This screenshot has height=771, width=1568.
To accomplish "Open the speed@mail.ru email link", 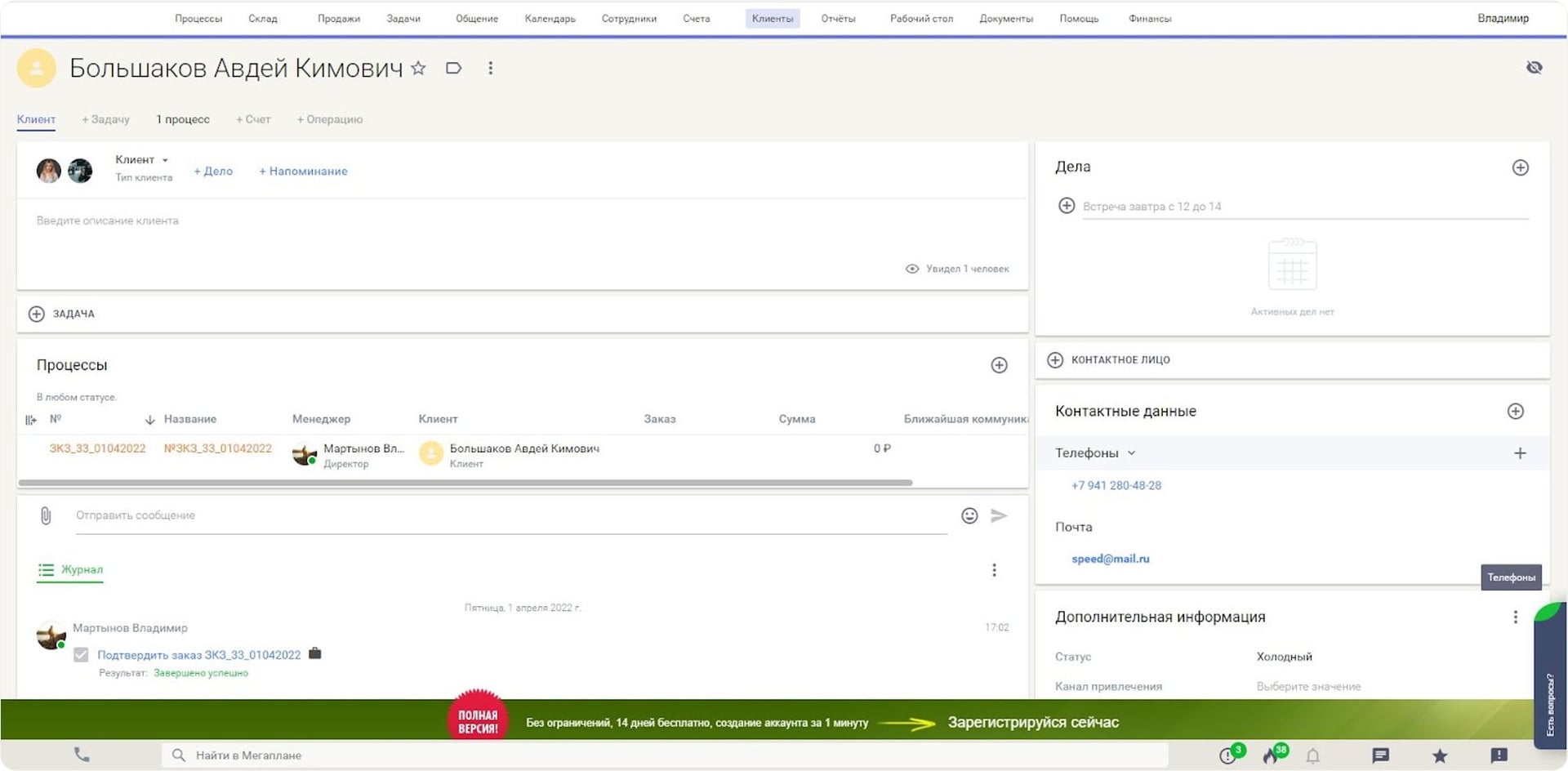I will coord(1110,559).
